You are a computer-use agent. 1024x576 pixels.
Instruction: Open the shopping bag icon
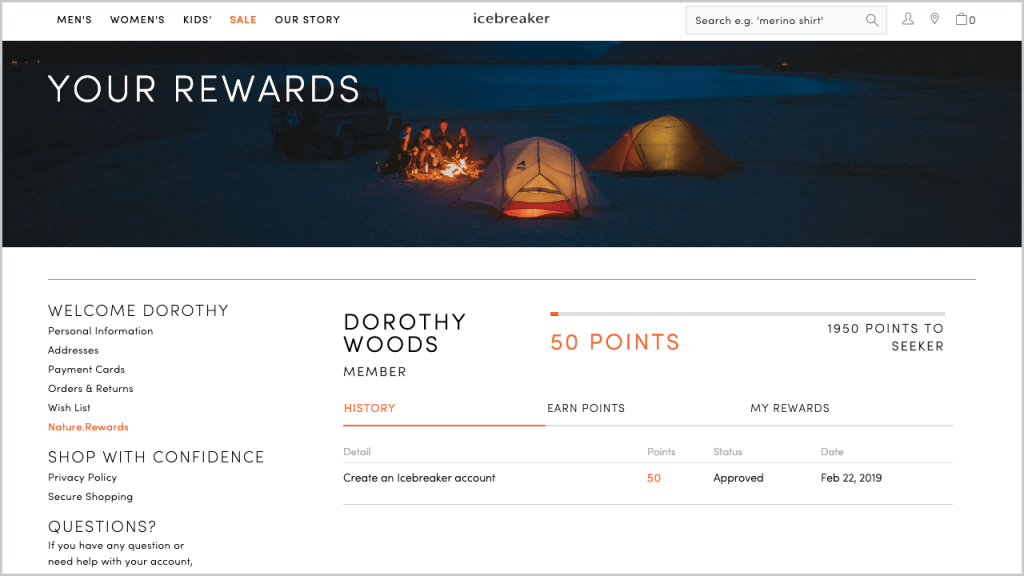[965, 19]
